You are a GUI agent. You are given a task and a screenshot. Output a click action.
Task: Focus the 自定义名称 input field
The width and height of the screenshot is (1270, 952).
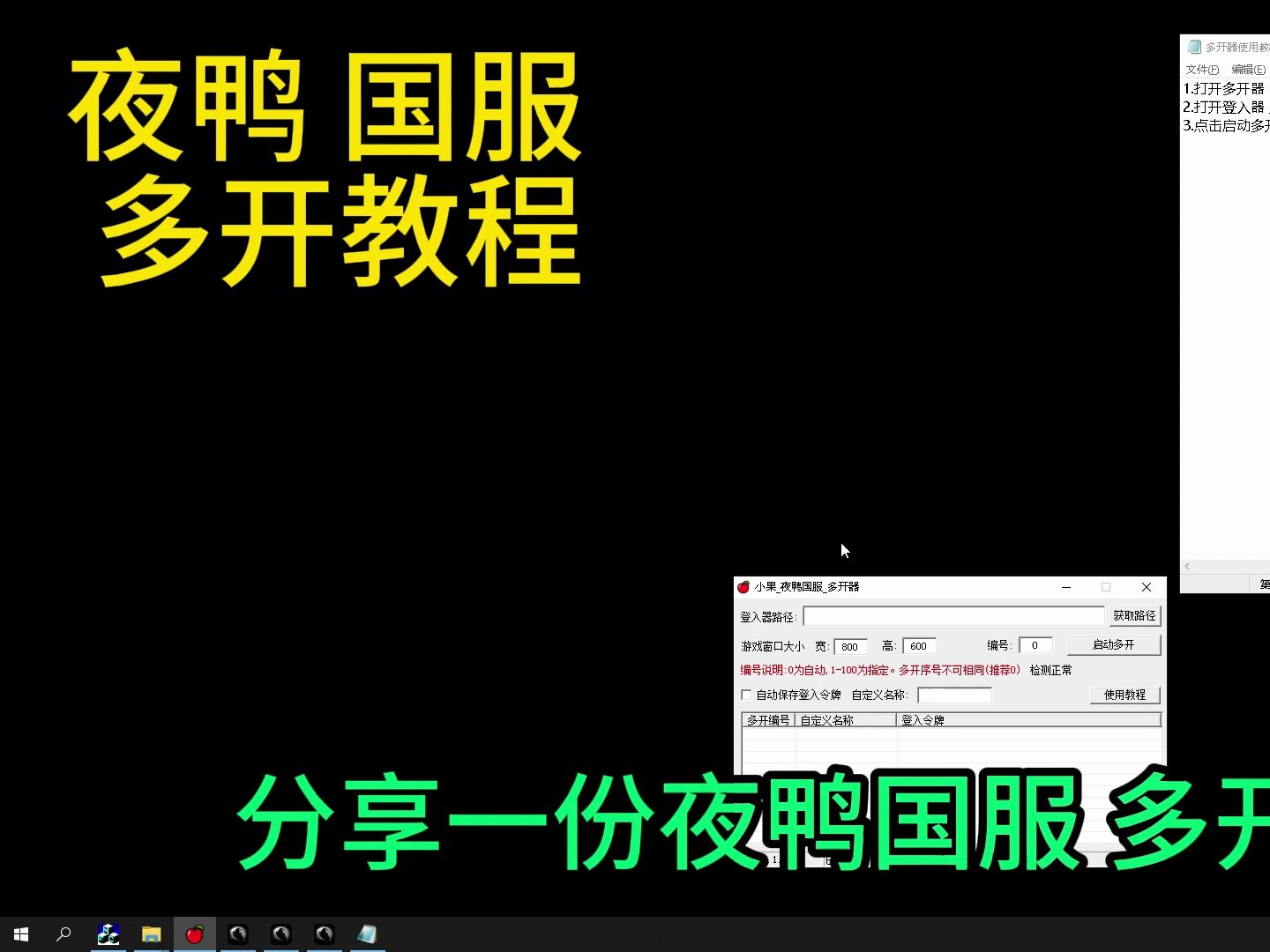[x=954, y=695]
